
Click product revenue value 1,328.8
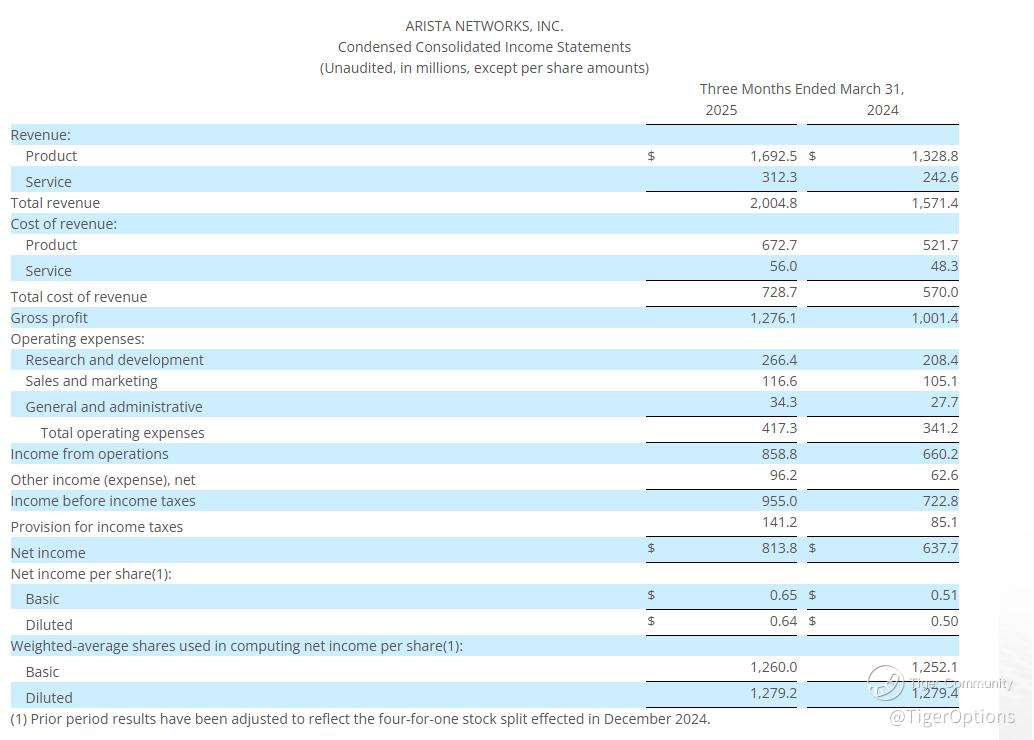tap(934, 156)
